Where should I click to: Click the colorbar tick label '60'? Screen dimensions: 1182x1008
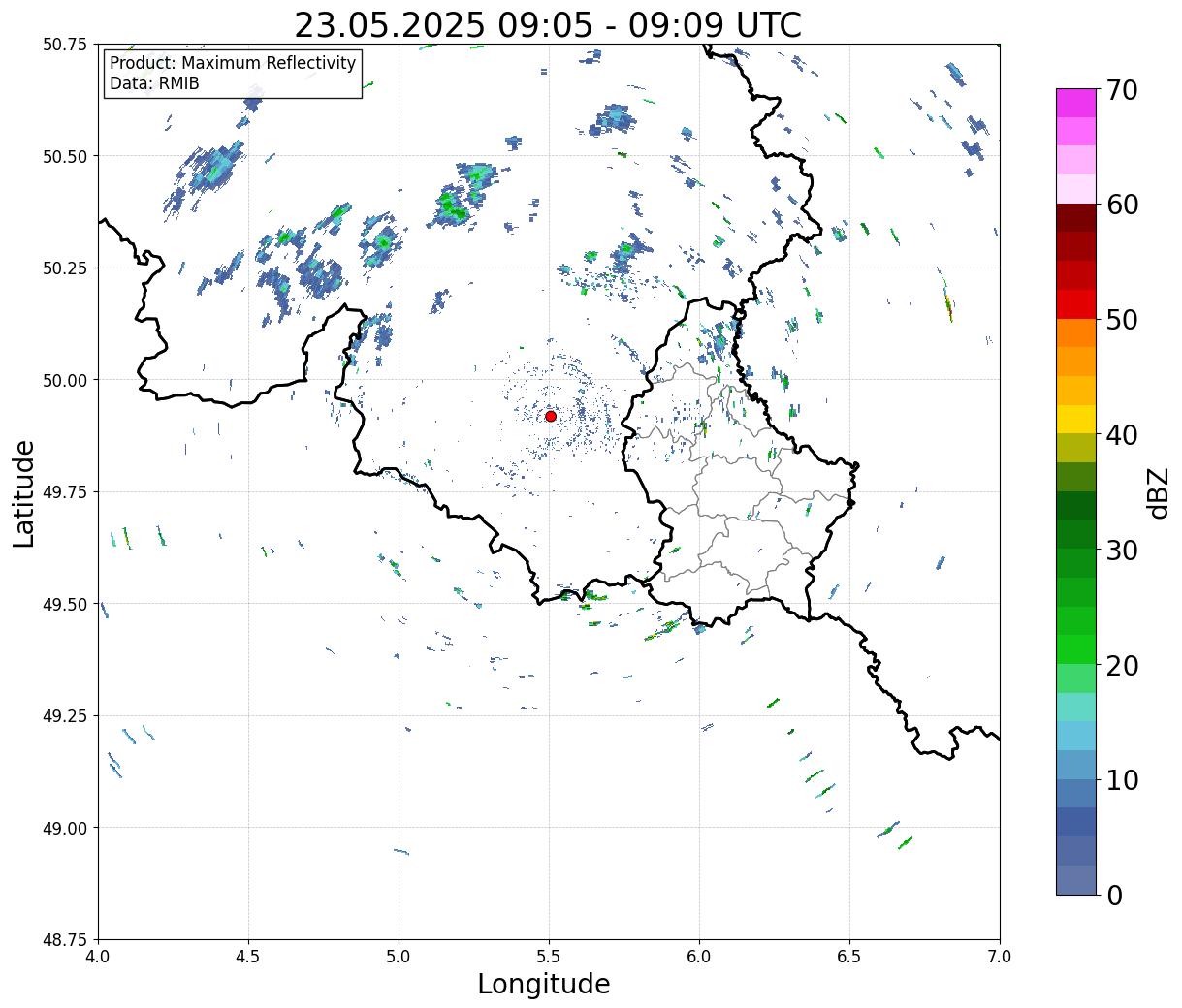pos(1121,205)
